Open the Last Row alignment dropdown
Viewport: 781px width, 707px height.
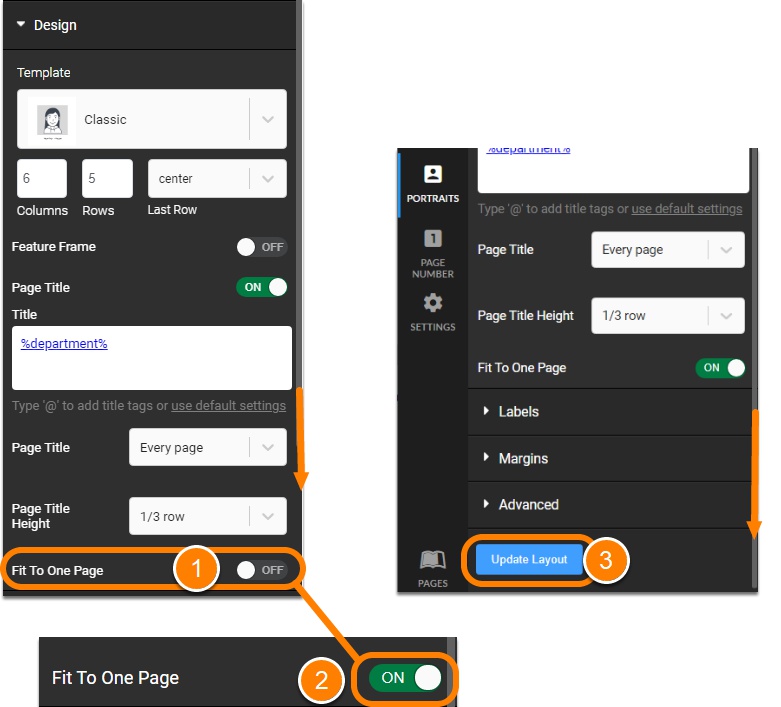pyautogui.click(x=216, y=179)
